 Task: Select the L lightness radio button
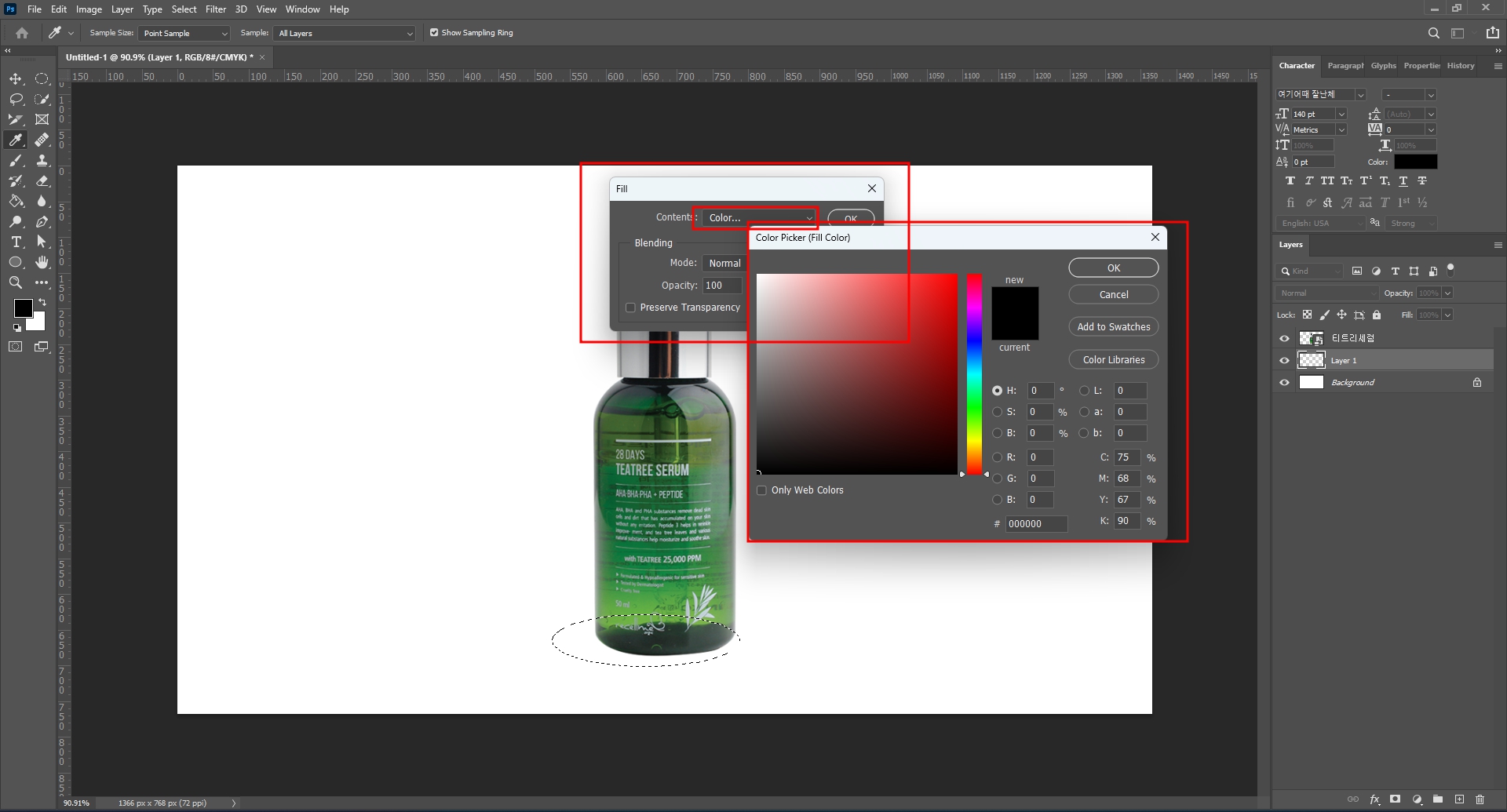[1084, 391]
